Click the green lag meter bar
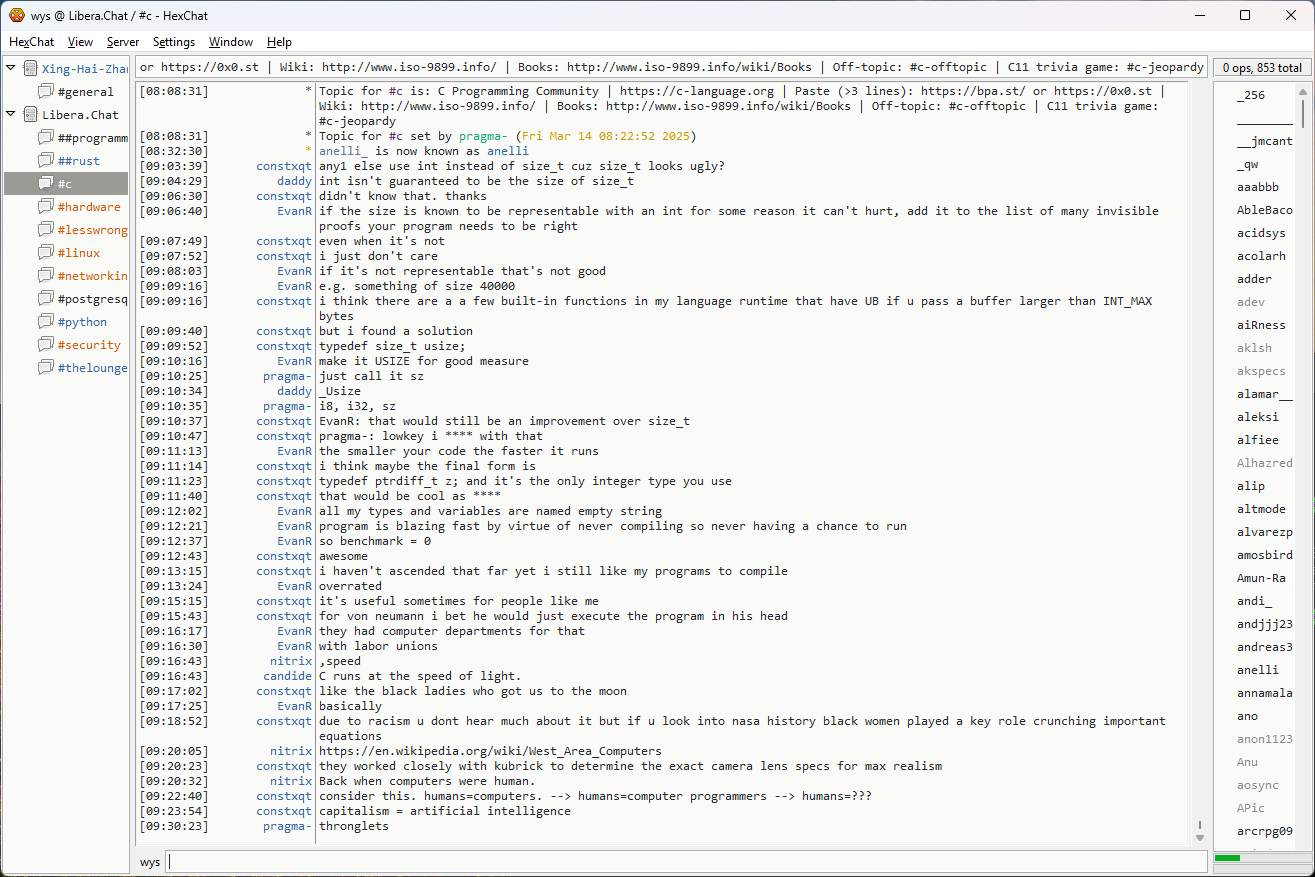Screen dimensions: 1315x877 pos(1226,858)
